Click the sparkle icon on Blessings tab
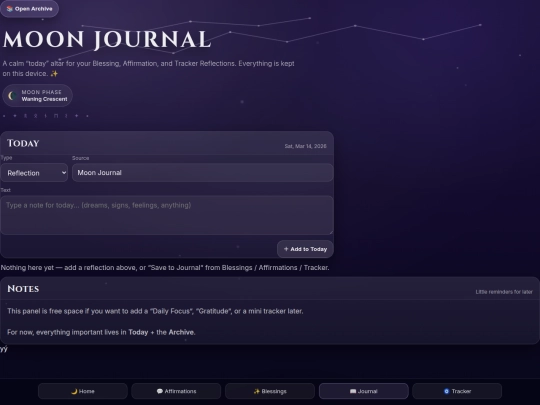This screenshot has width=540, height=405. (257, 391)
